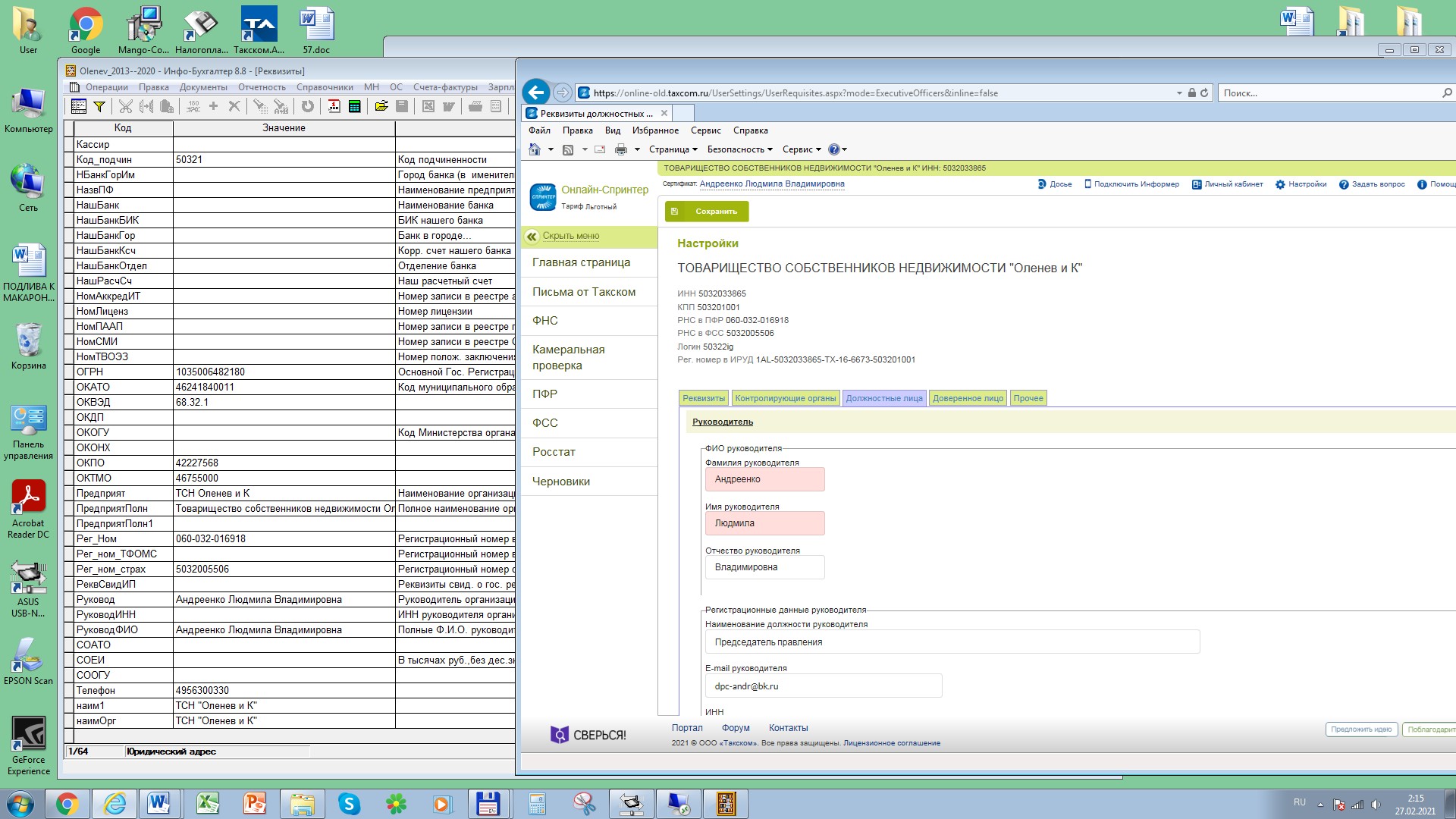Switch to the Реквизиты tab
The height and width of the screenshot is (819, 1456).
[704, 398]
